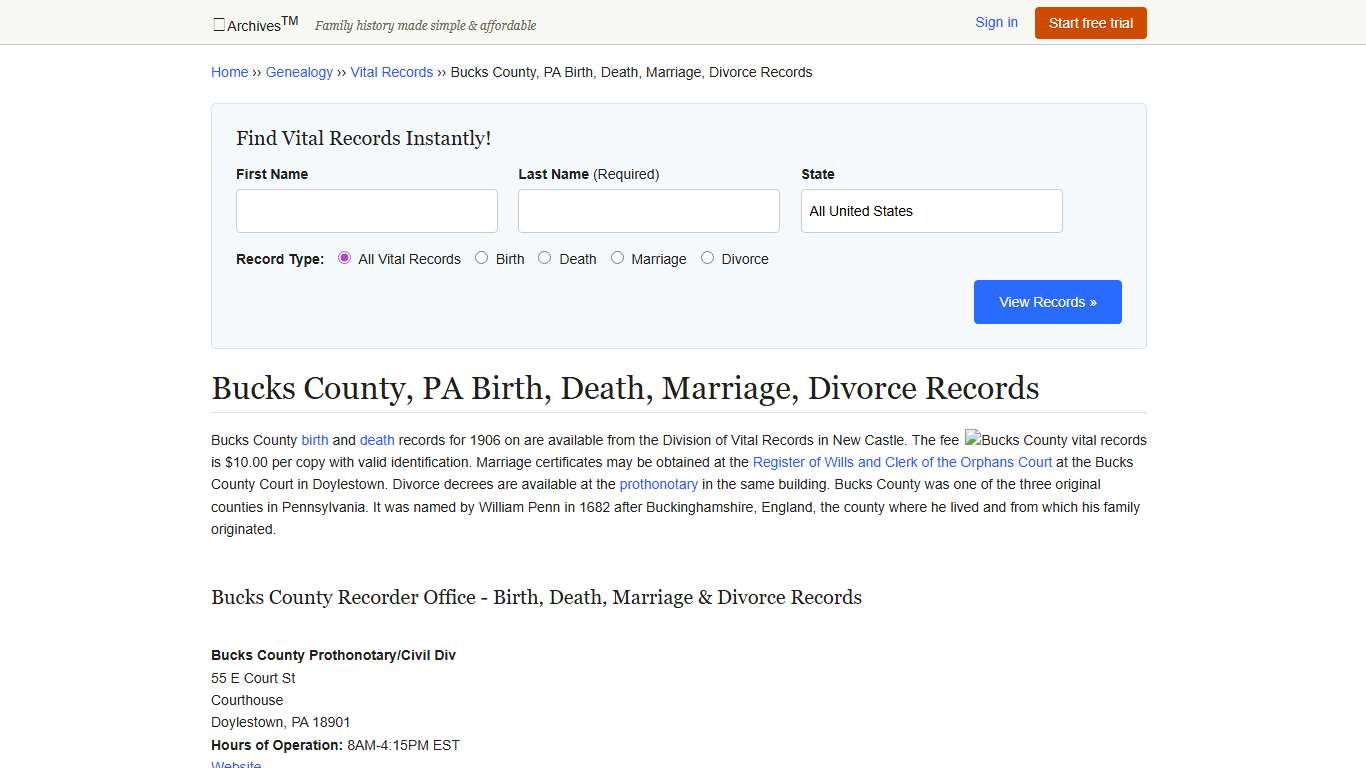The image size is (1366, 768).
Task: Open the birth records link
Action: pyautogui.click(x=314, y=440)
